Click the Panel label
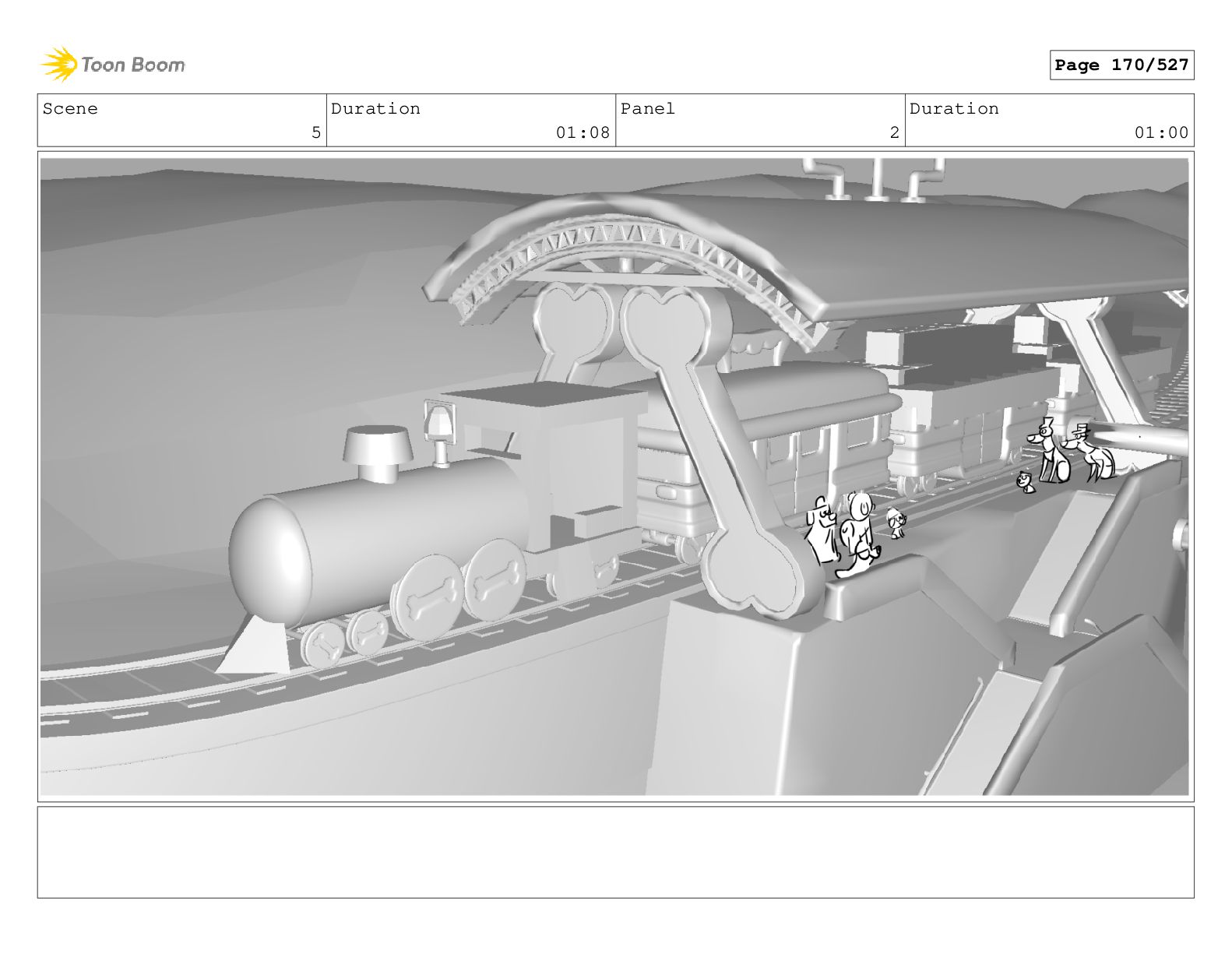The image size is (1232, 954). click(x=648, y=109)
